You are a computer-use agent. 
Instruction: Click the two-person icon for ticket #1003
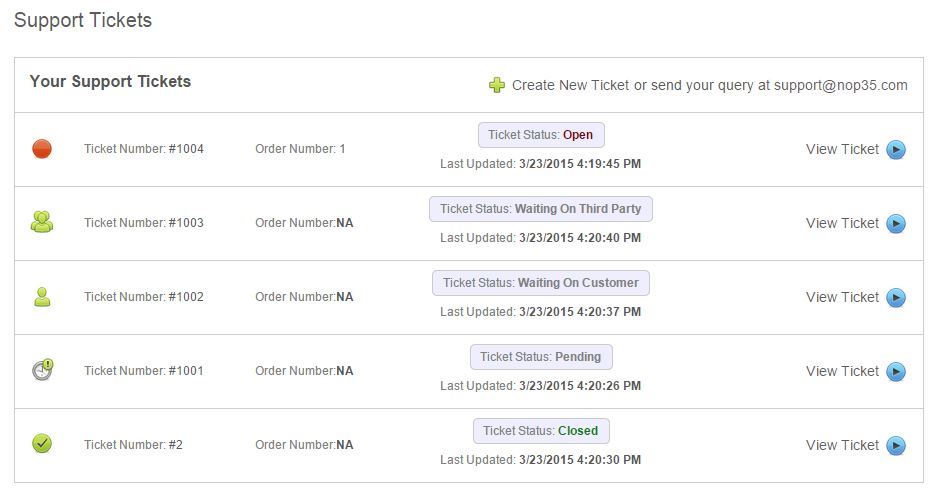[x=41, y=222]
